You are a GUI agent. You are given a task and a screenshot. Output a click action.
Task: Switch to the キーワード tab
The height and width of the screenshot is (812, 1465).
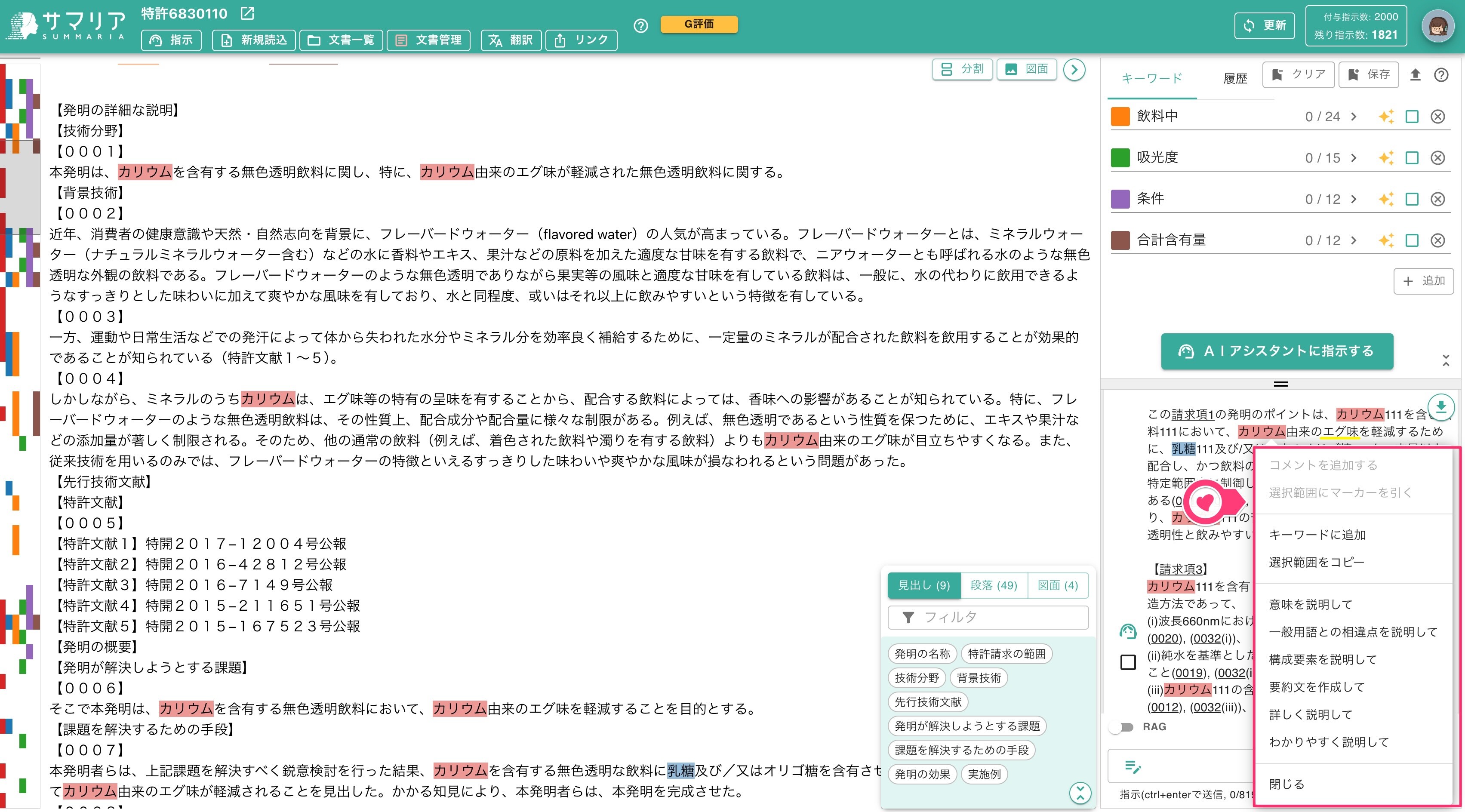pyautogui.click(x=1151, y=78)
